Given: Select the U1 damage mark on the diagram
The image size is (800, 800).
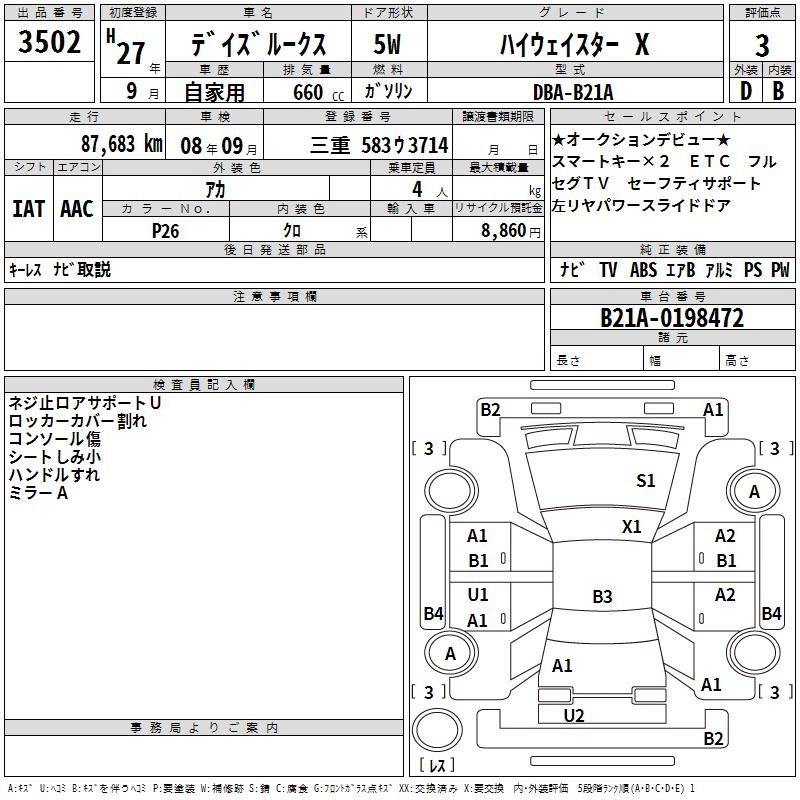Looking at the screenshot, I should point(478,595).
